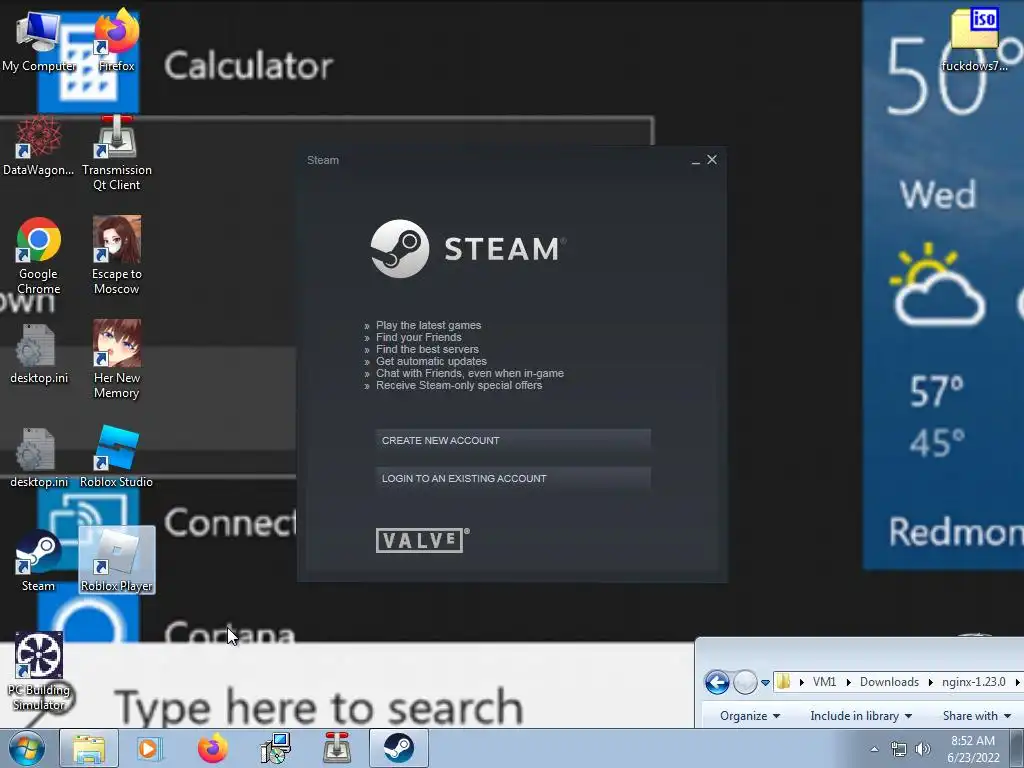Click Create New Account in Steam

(x=513, y=441)
